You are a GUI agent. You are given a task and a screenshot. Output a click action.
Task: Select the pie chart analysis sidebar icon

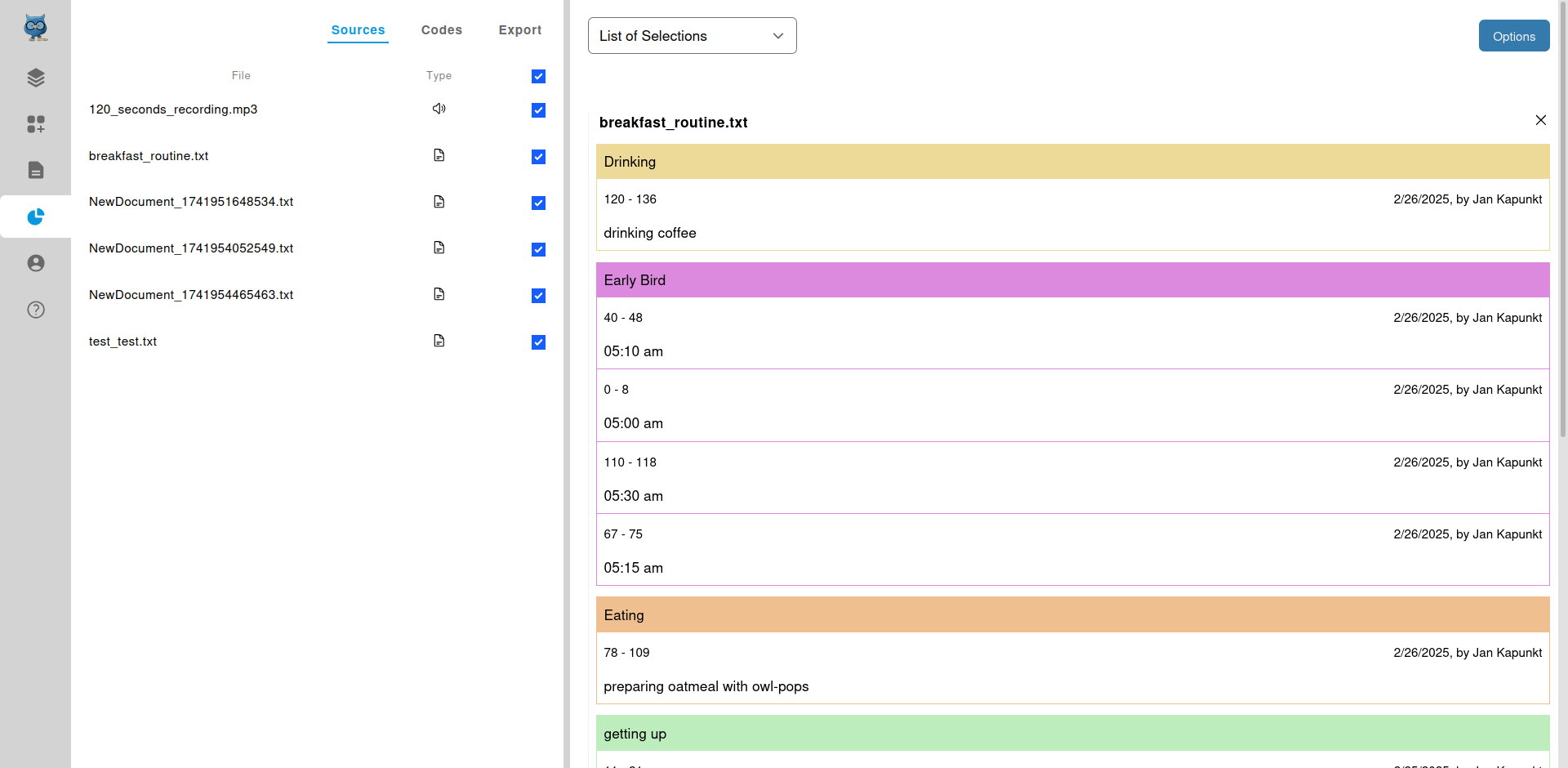35,217
